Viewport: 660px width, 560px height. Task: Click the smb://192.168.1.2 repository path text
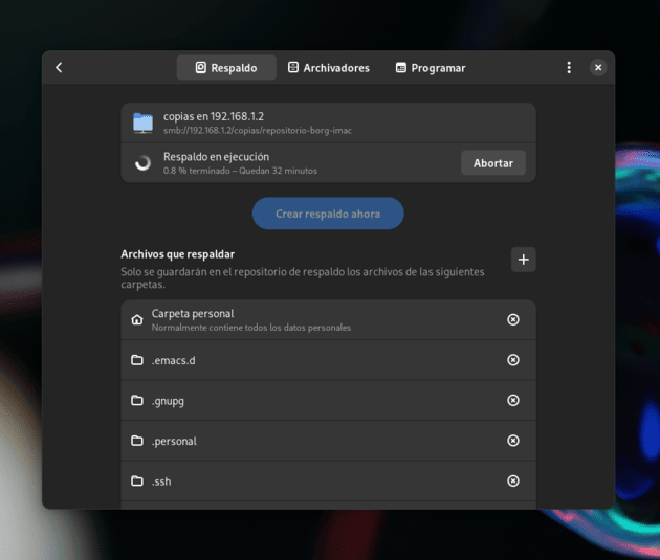pos(257,131)
